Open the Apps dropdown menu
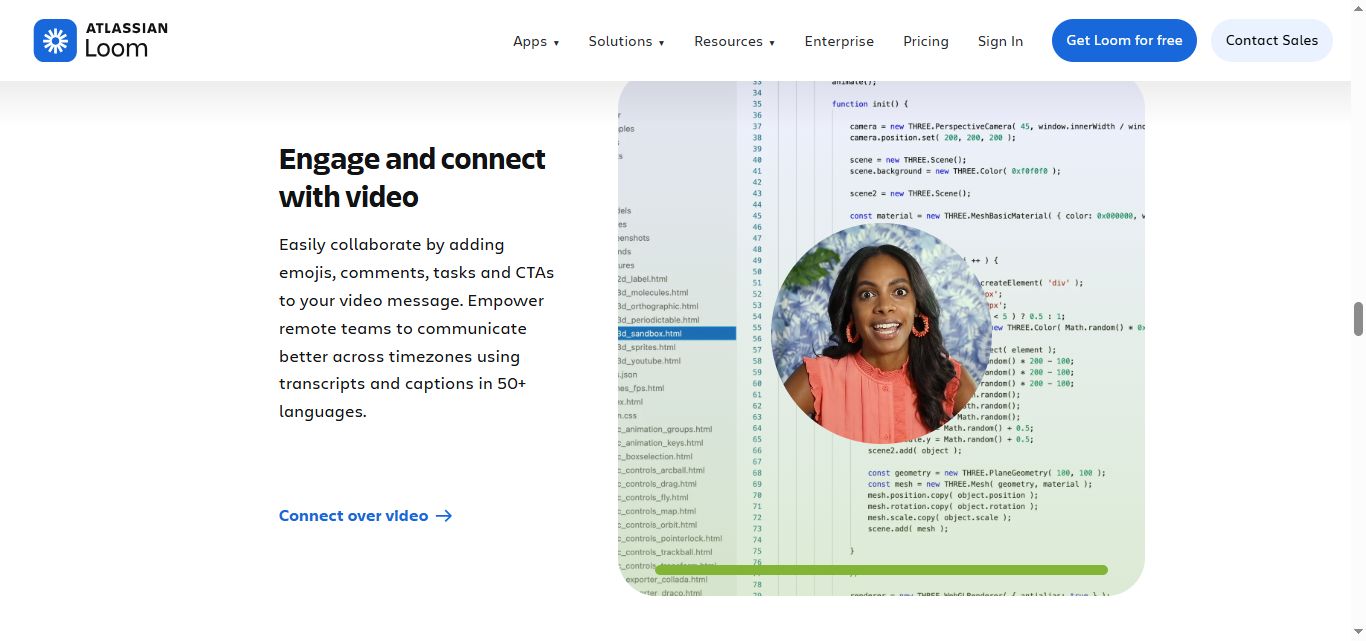Image resolution: width=1366 pixels, height=641 pixels. pyautogui.click(x=536, y=41)
